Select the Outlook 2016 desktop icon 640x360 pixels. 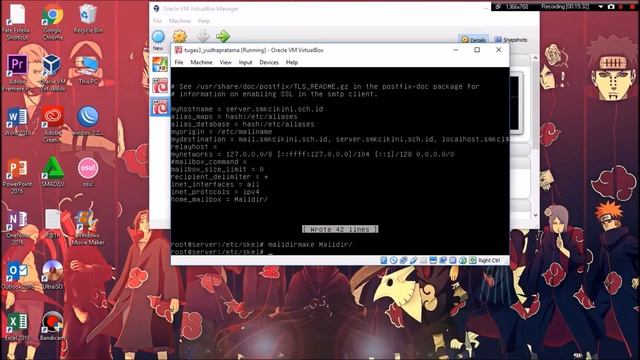point(17,275)
